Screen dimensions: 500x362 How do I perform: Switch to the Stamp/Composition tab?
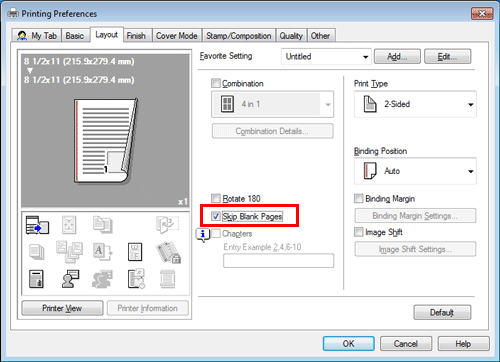[x=239, y=36]
